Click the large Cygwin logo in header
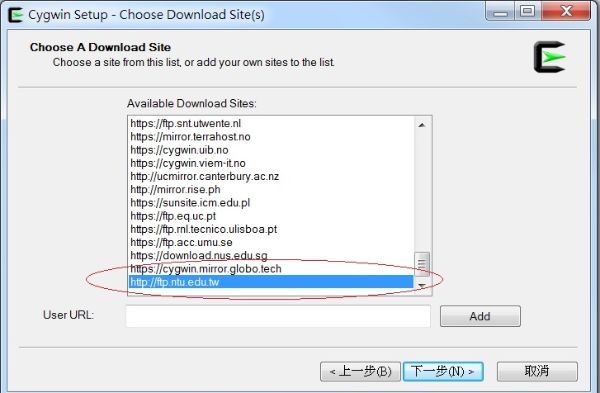 tap(549, 57)
